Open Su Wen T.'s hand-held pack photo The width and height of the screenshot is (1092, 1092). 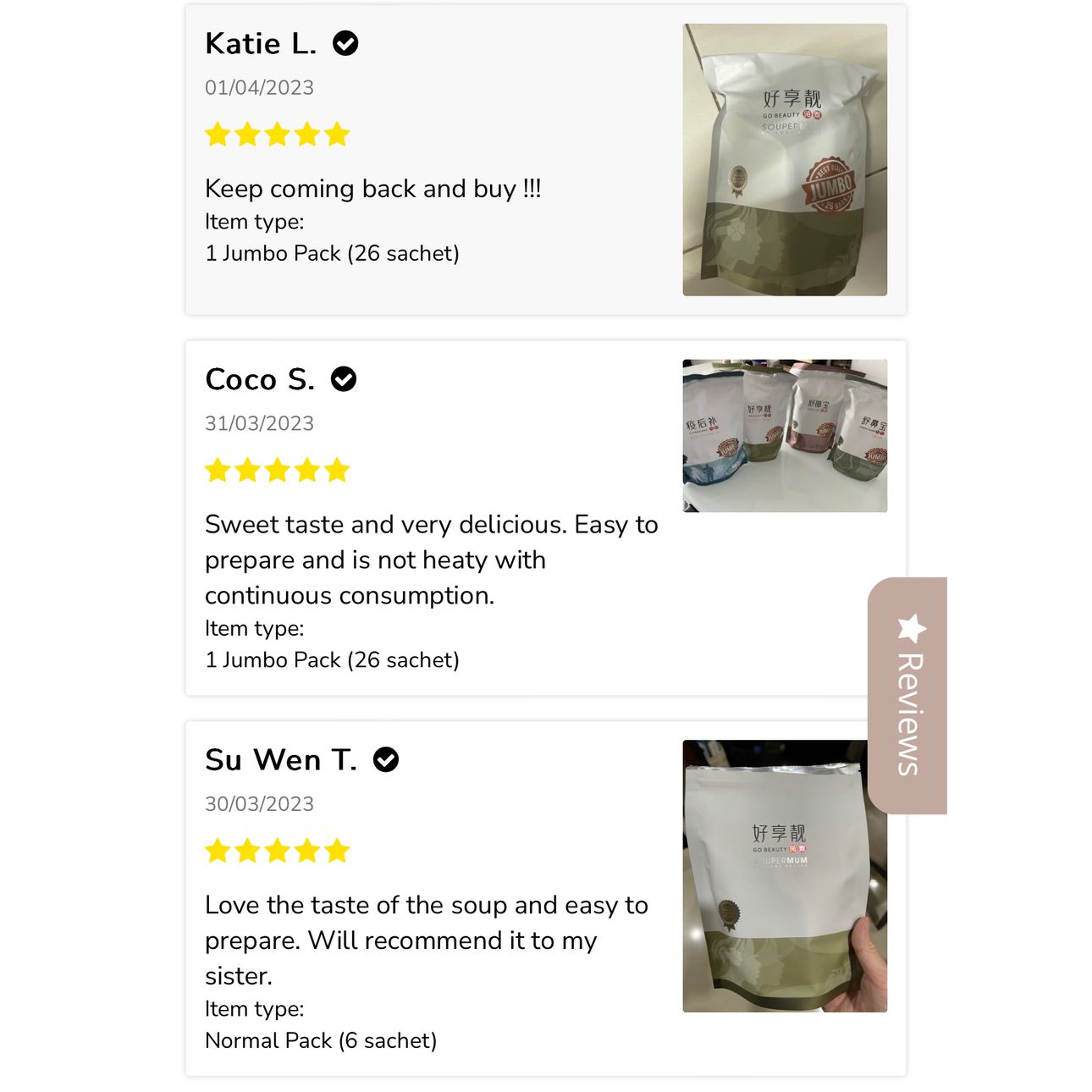pyautogui.click(x=785, y=876)
